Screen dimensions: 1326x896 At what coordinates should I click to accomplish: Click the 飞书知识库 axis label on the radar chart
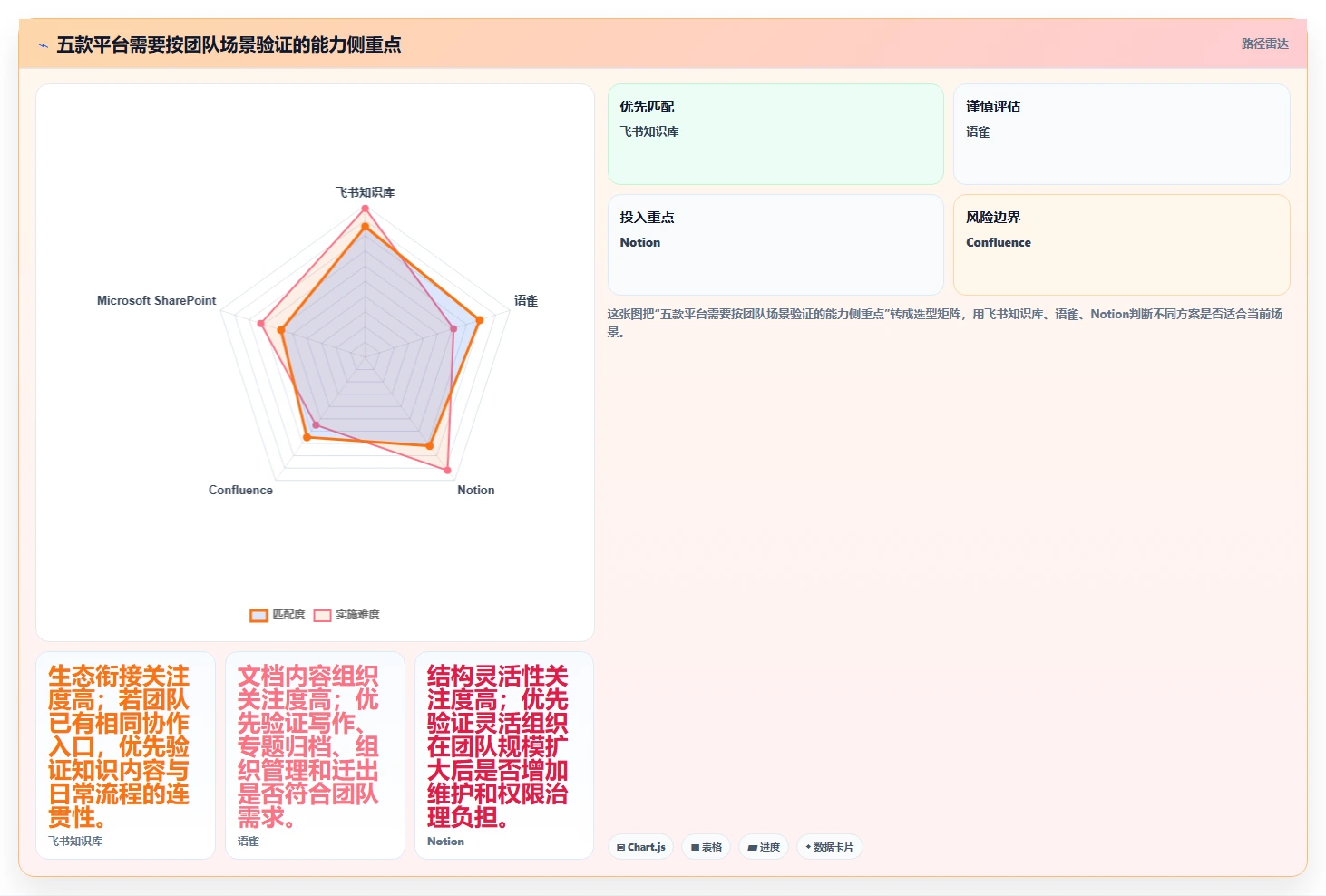click(366, 192)
